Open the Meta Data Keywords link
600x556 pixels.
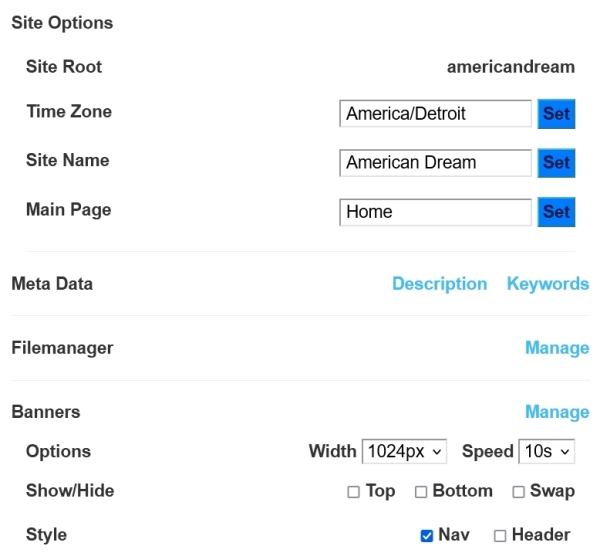(x=548, y=284)
